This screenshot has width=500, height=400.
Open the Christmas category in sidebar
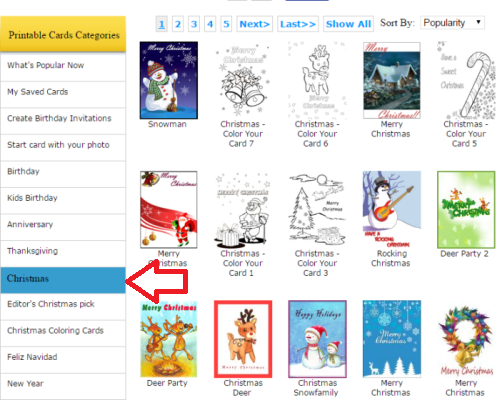coord(63,280)
